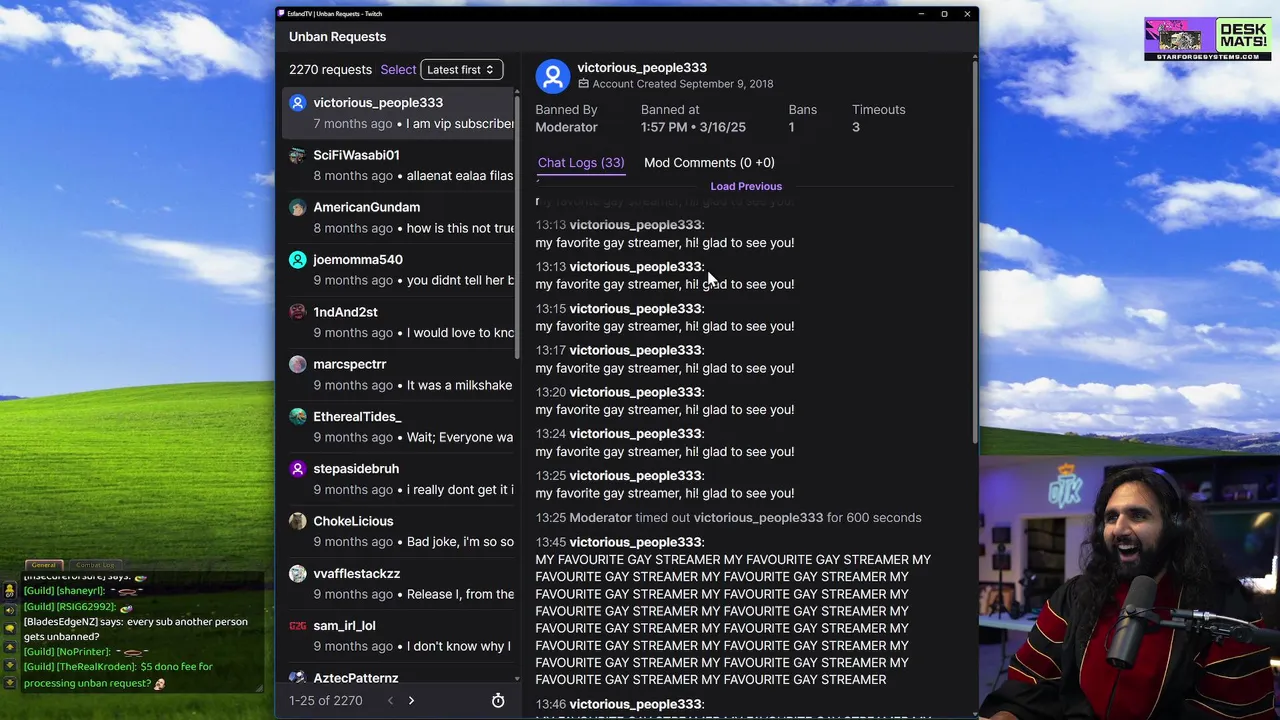Click the banned time 1:57 PM 3/16/25

pyautogui.click(x=693, y=127)
